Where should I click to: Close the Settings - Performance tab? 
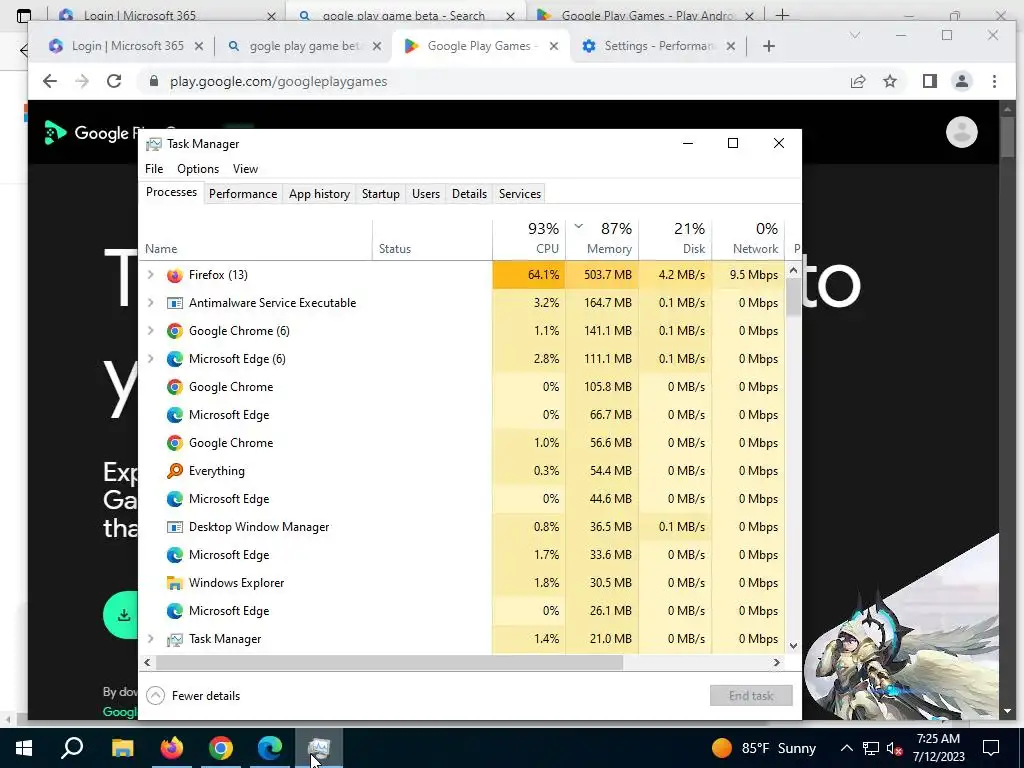pyautogui.click(x=731, y=46)
